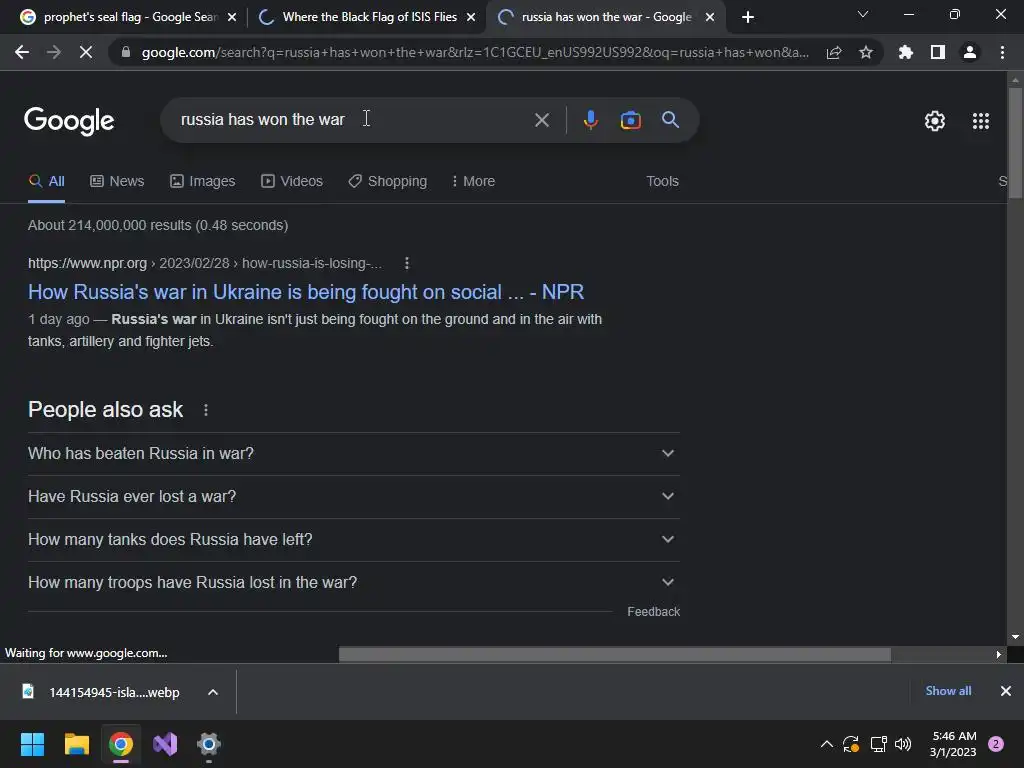Viewport: 1024px width, 768px height.
Task: Open clock showing 5:46 AM
Action: pos(953,744)
